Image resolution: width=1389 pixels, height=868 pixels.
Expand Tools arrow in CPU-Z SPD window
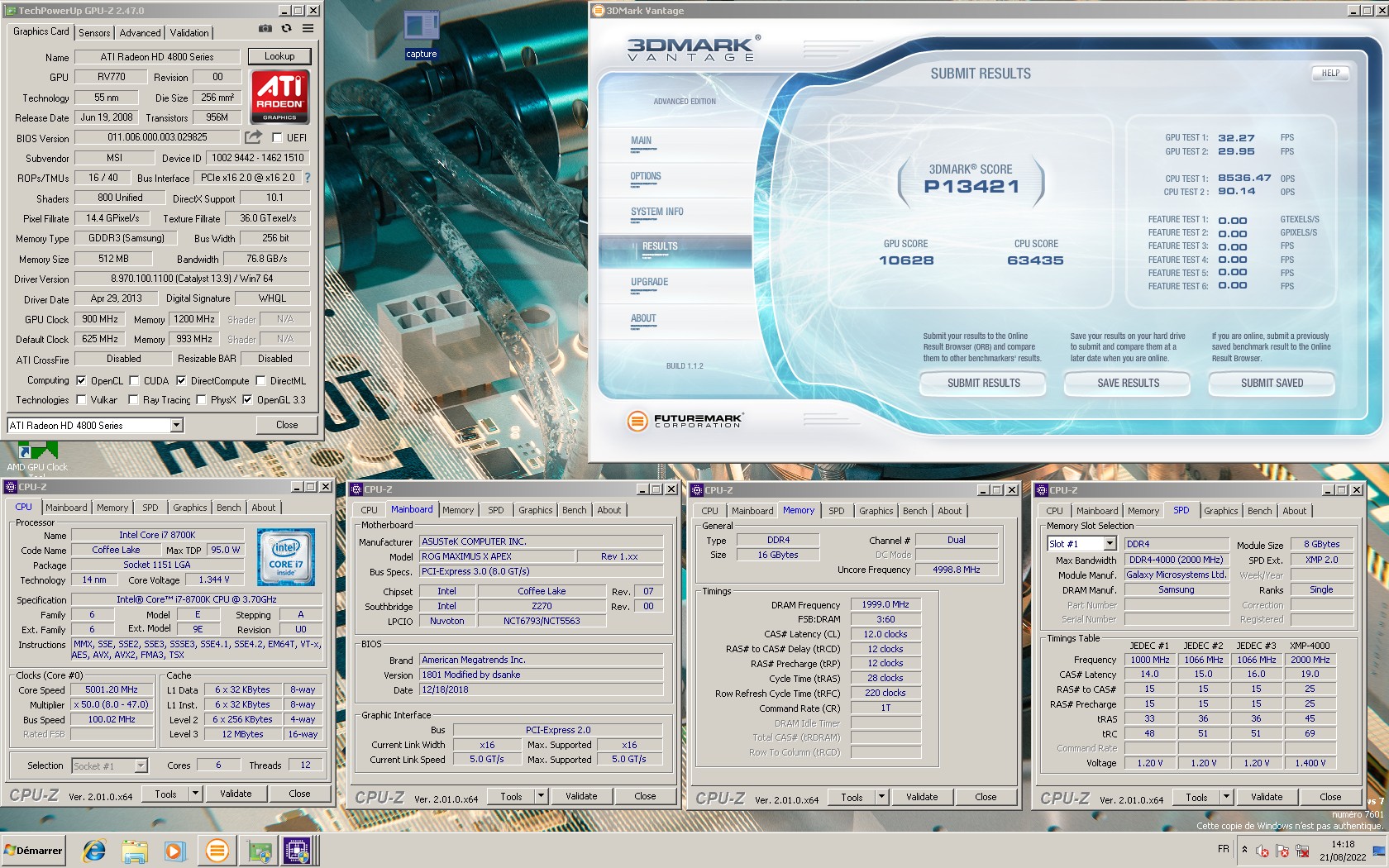pyautogui.click(x=1226, y=797)
